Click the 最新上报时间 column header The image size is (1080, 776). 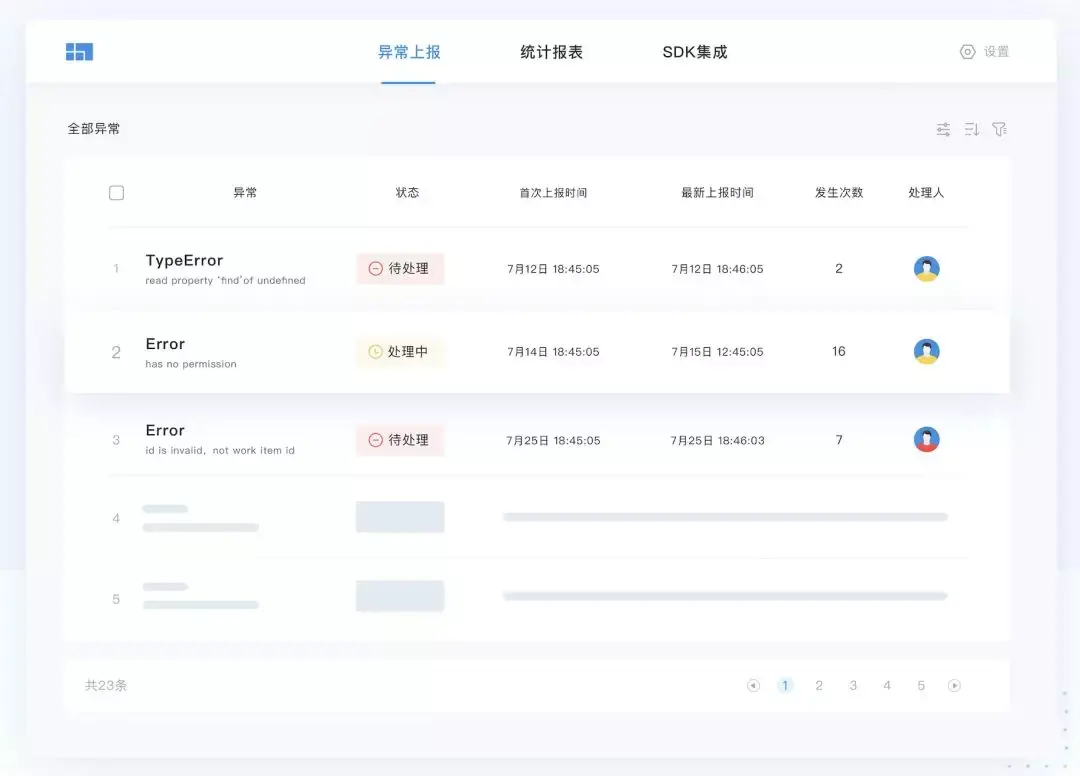click(717, 193)
